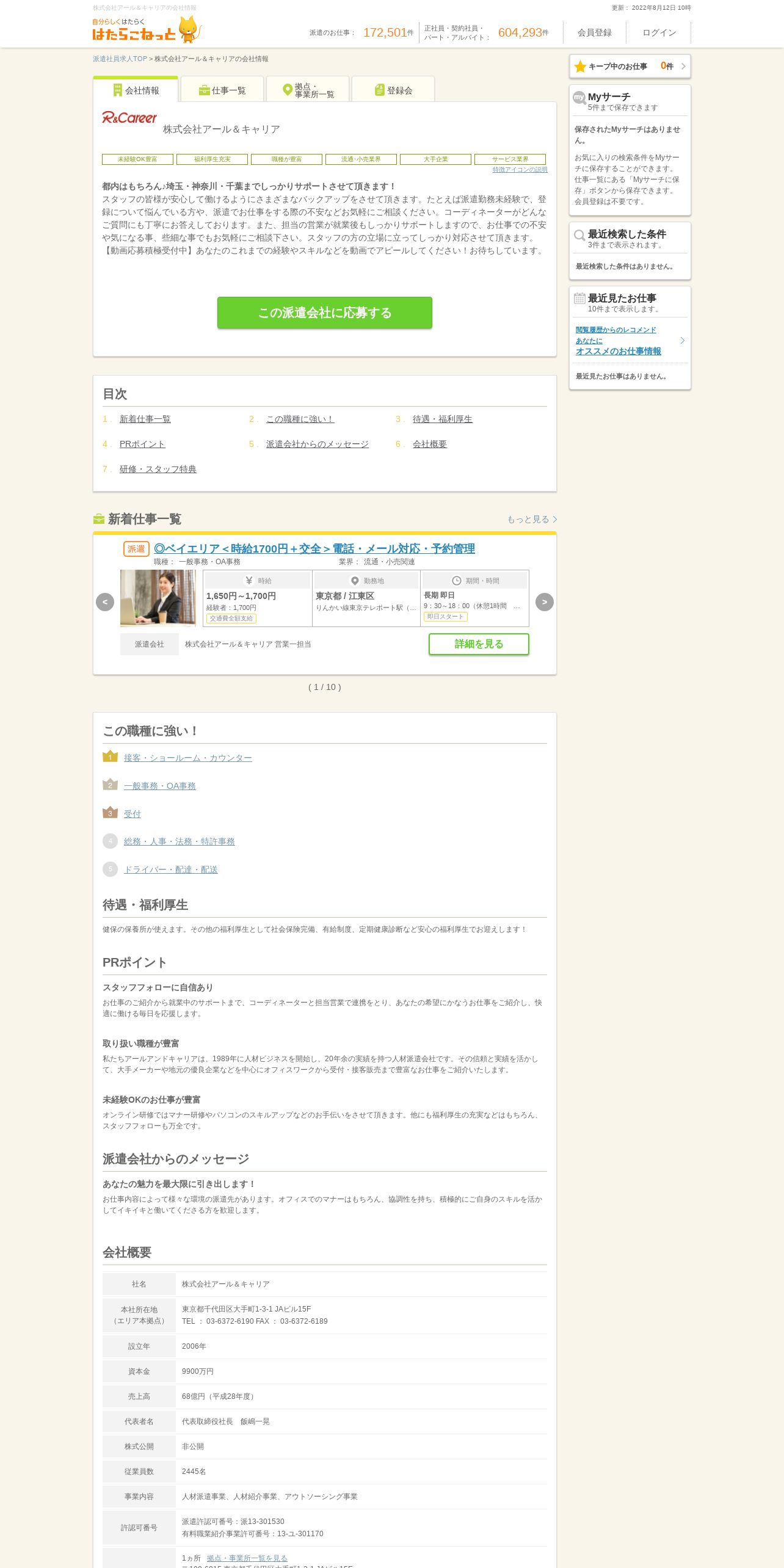
Task: Click the yen icon in 時給 header
Action: tap(249, 581)
